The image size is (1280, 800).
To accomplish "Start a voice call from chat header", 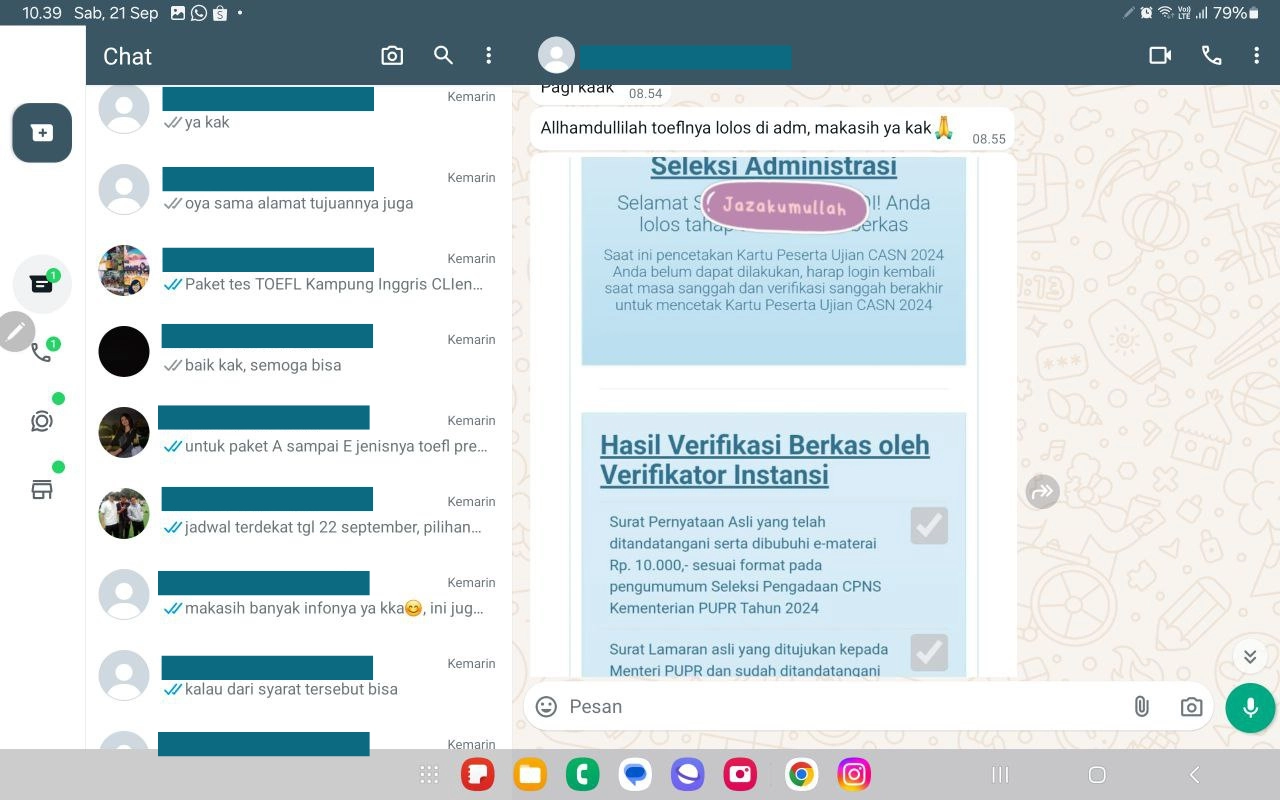I will point(1211,56).
